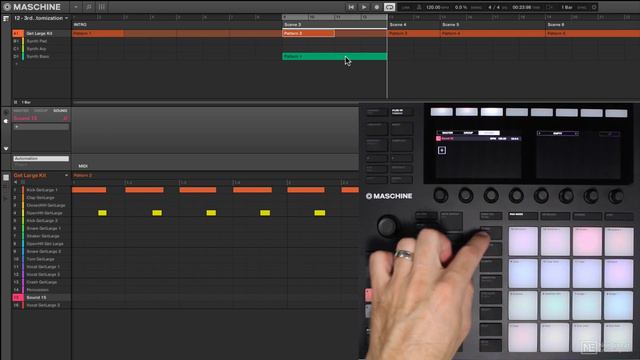Collapse the control area arrow
640x360 pixels.
click(6, 149)
